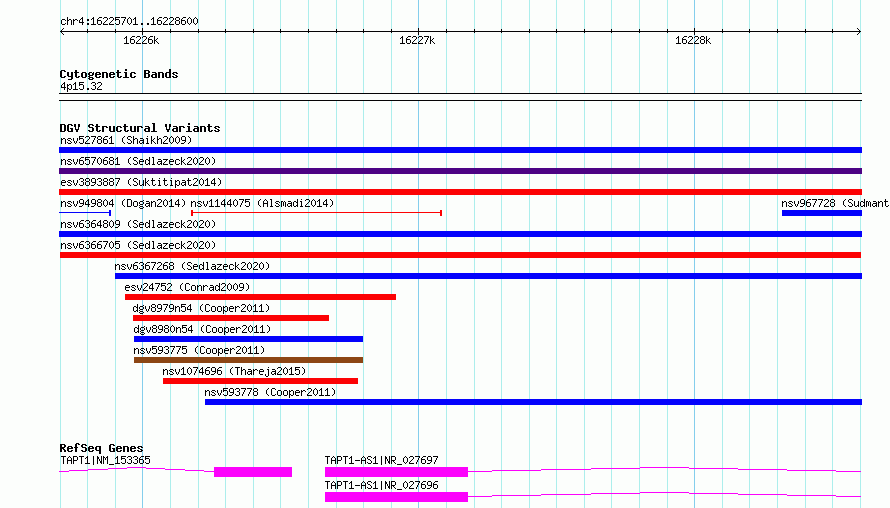This screenshot has width=890, height=508.
Task: Click the nsv967728 (Sudmant label text
Action: click(835, 203)
